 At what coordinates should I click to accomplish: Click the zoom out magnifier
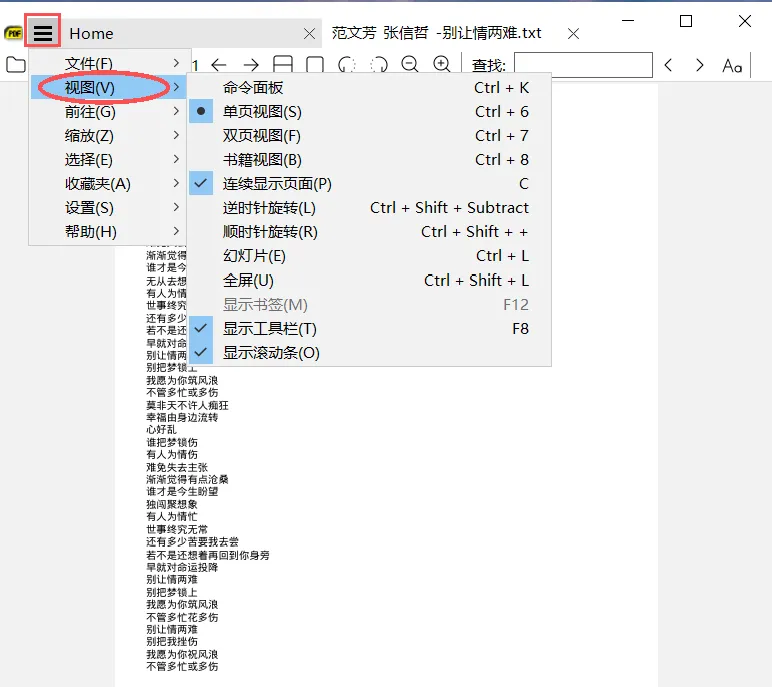pos(410,64)
